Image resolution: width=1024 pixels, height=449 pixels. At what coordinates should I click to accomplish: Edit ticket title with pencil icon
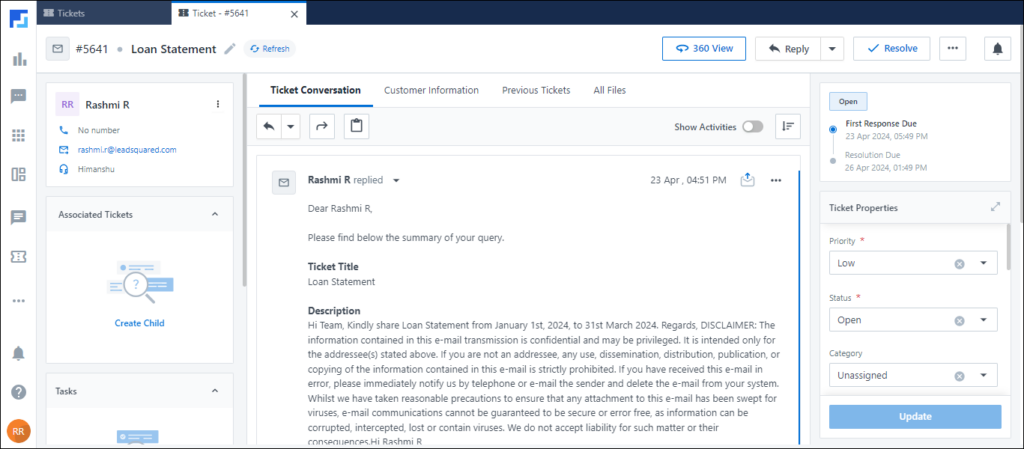(229, 49)
